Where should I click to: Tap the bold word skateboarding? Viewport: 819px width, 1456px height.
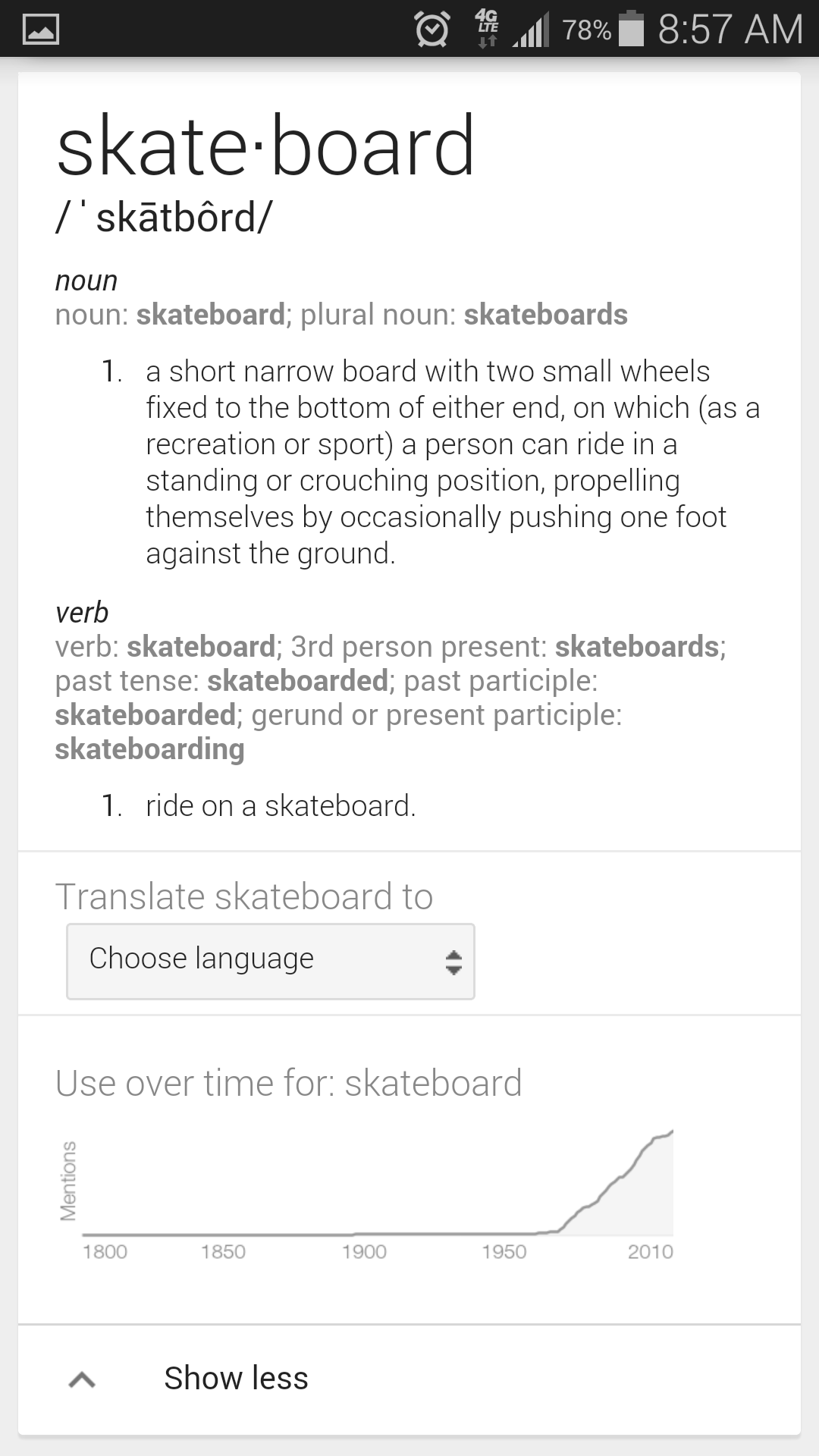click(149, 748)
